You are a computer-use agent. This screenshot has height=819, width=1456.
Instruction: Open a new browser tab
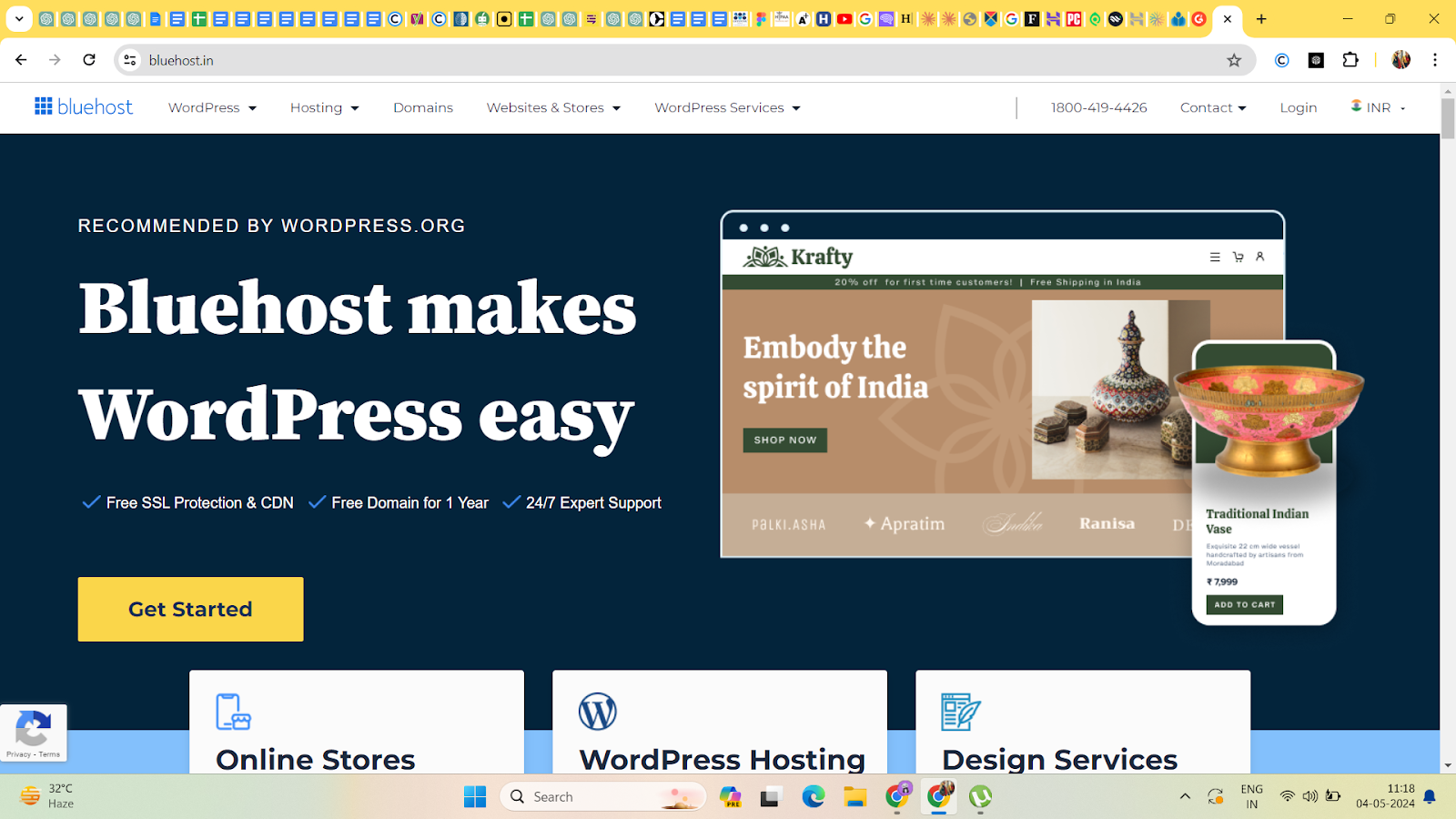[1261, 19]
